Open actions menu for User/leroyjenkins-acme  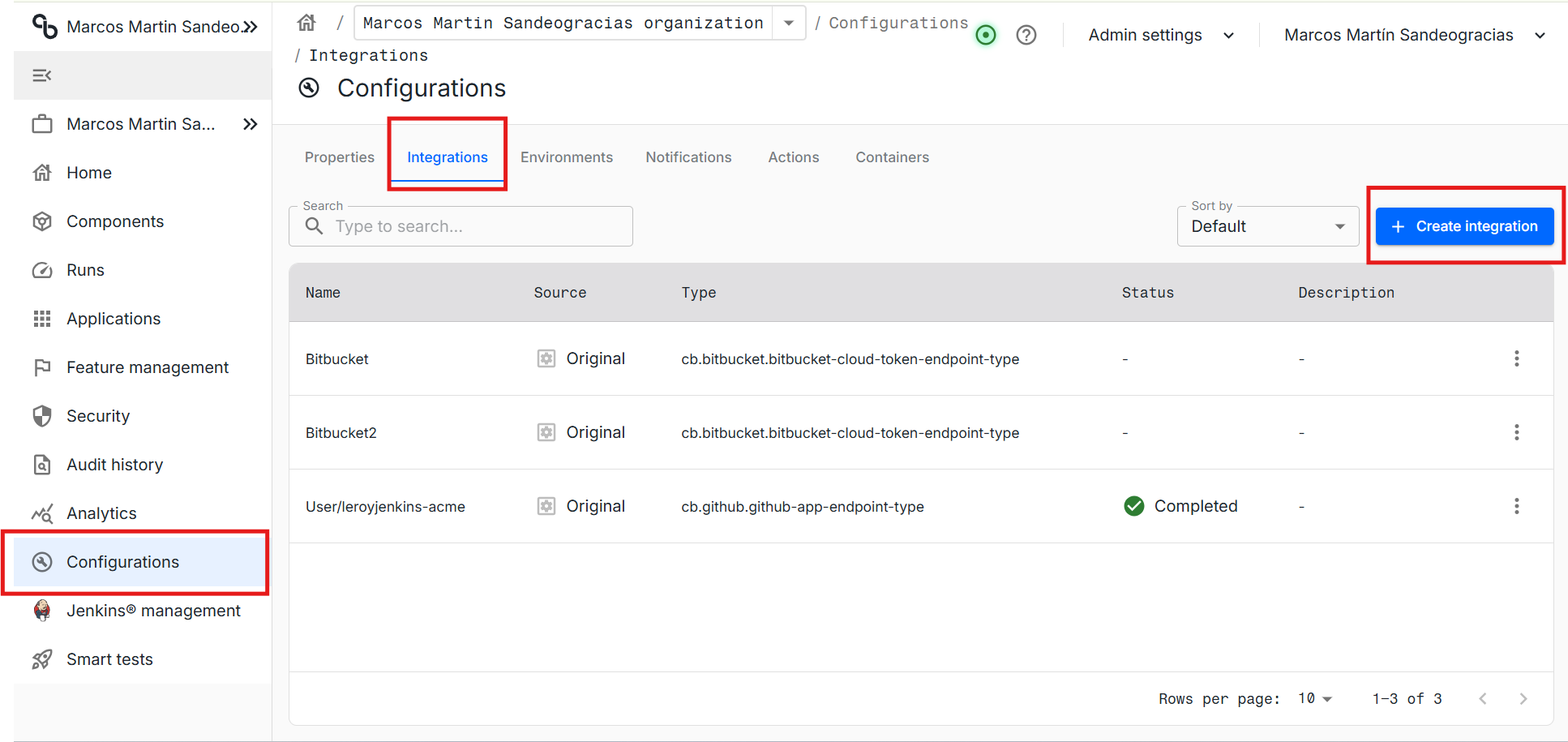tap(1516, 506)
